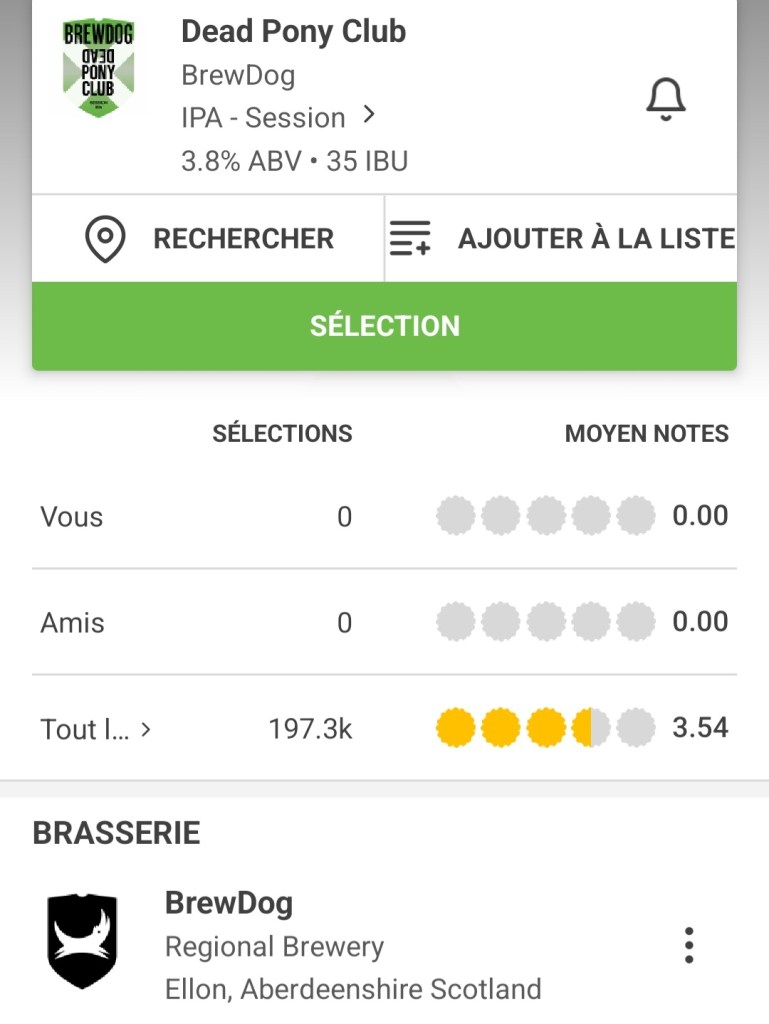
Task: Tap AJOUTER À LA LISTE
Action: click(x=596, y=239)
